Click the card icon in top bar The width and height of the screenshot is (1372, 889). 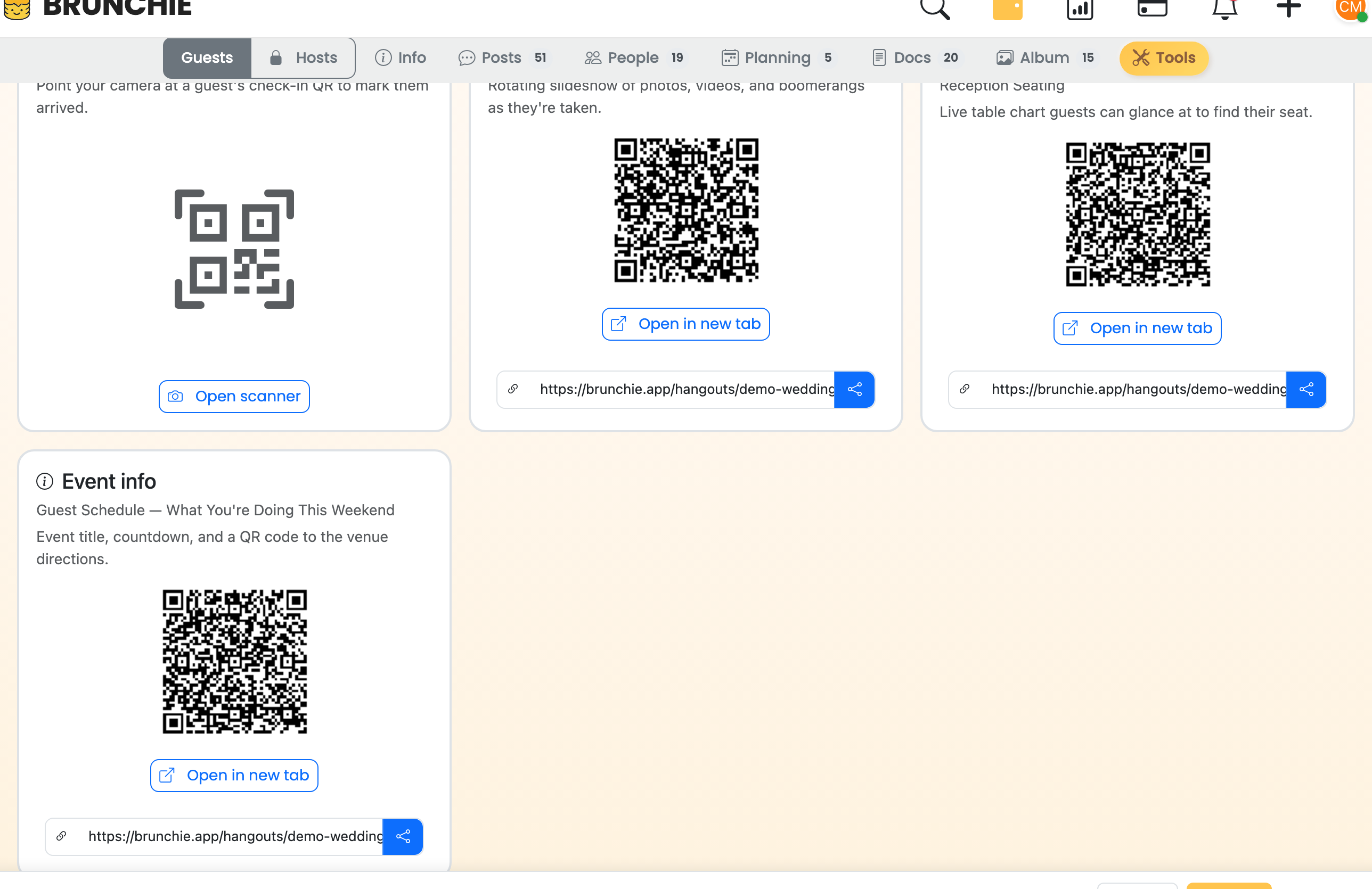tap(1152, 8)
